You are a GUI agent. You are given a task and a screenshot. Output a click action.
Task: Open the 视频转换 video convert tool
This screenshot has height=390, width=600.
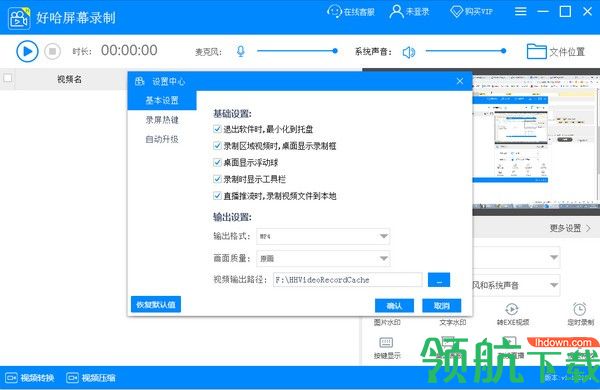coord(30,378)
